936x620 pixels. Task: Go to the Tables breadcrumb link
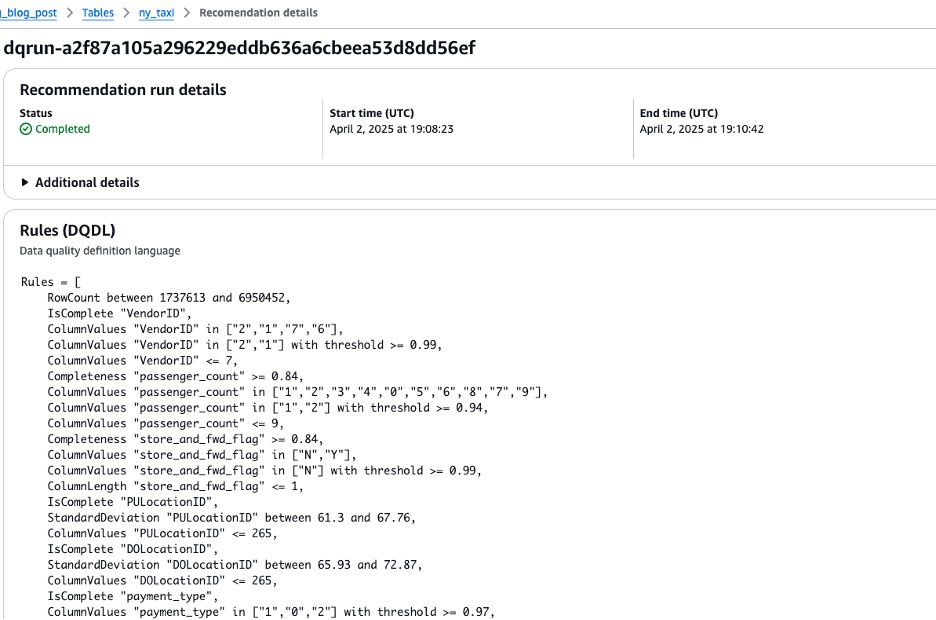pos(98,13)
